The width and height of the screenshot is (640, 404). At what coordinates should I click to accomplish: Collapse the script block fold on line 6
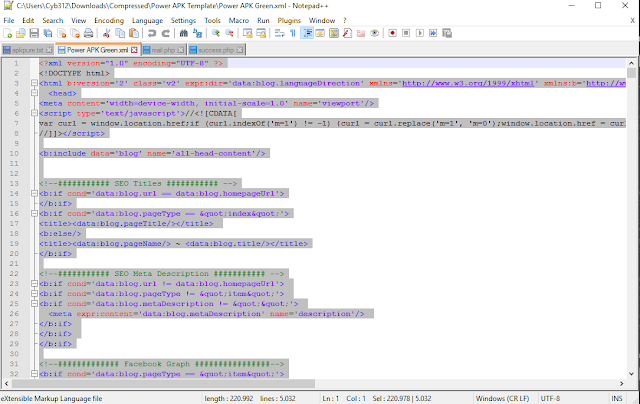[x=34, y=113]
